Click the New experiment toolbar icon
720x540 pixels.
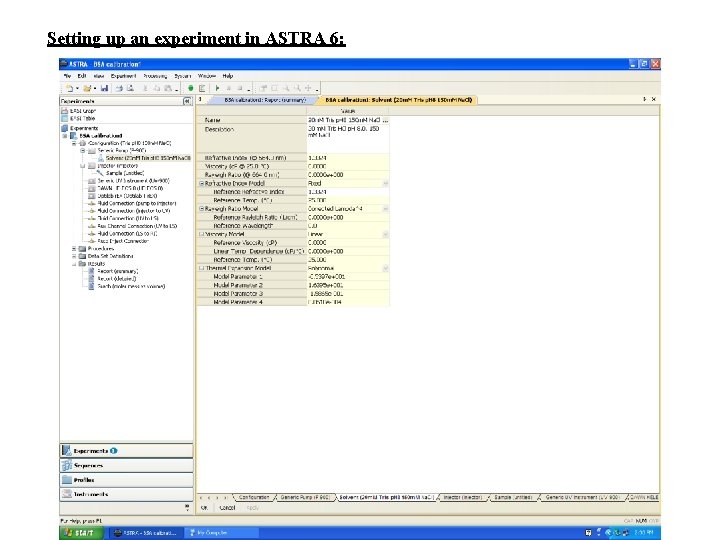pos(69,88)
